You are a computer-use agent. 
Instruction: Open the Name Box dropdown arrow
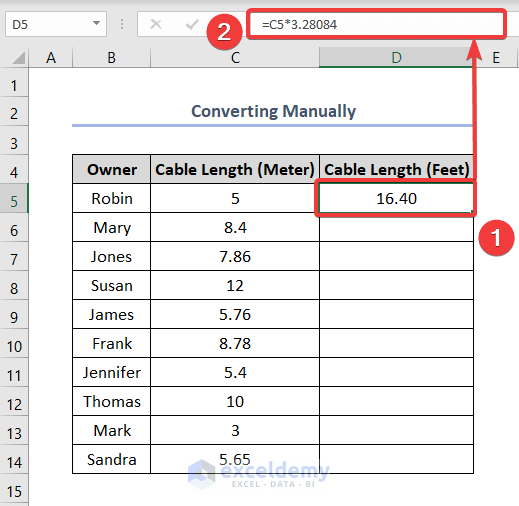[96, 23]
